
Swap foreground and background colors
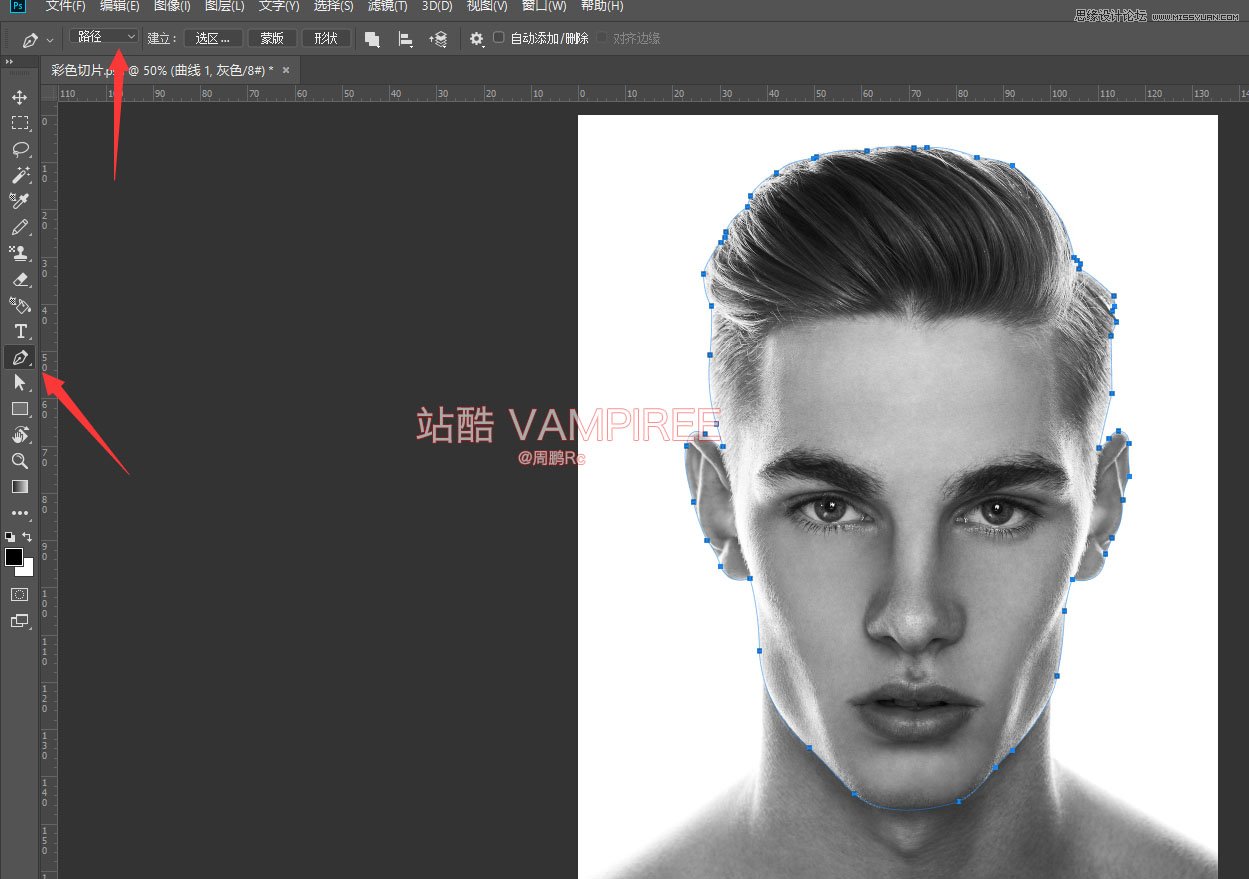(28, 537)
